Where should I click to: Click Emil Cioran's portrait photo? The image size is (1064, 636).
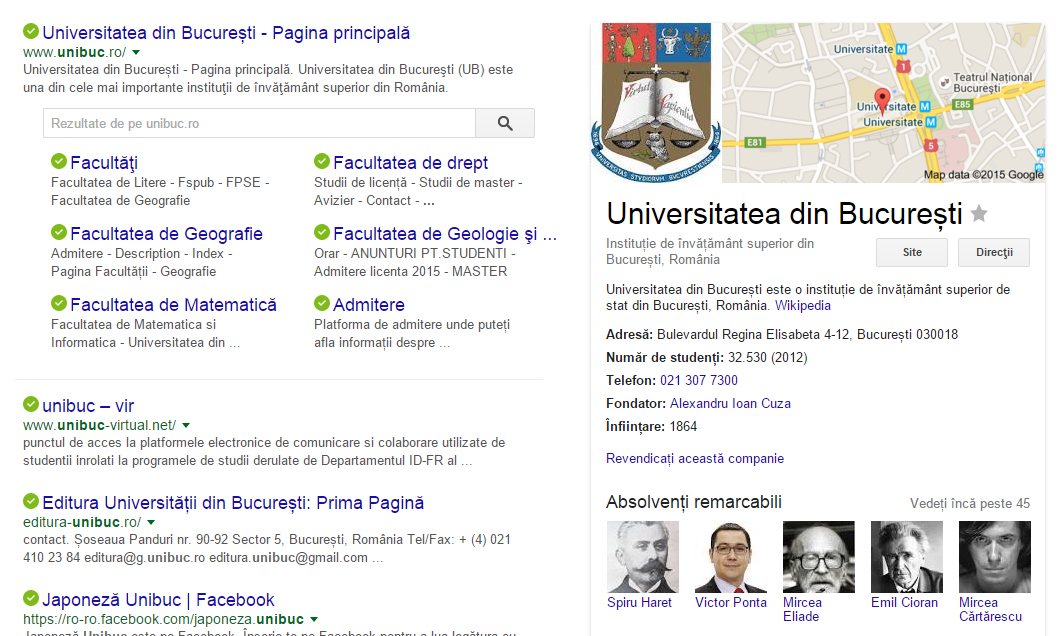[x=907, y=557]
